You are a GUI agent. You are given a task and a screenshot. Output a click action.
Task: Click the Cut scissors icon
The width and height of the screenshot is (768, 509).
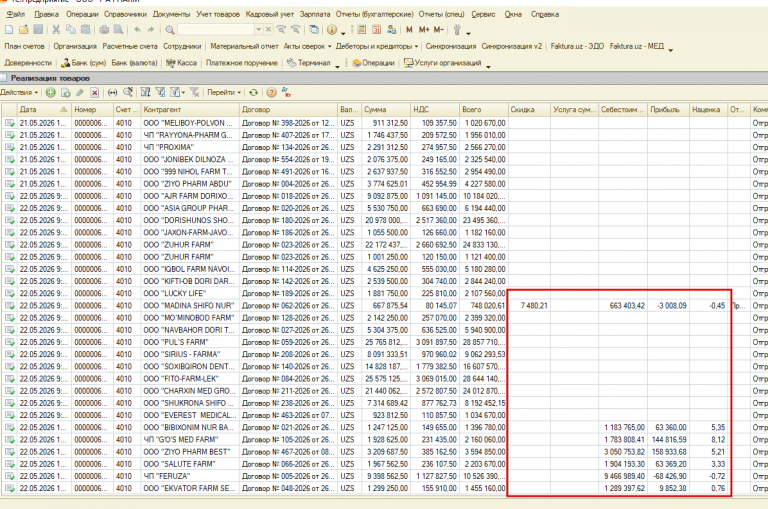(56, 30)
